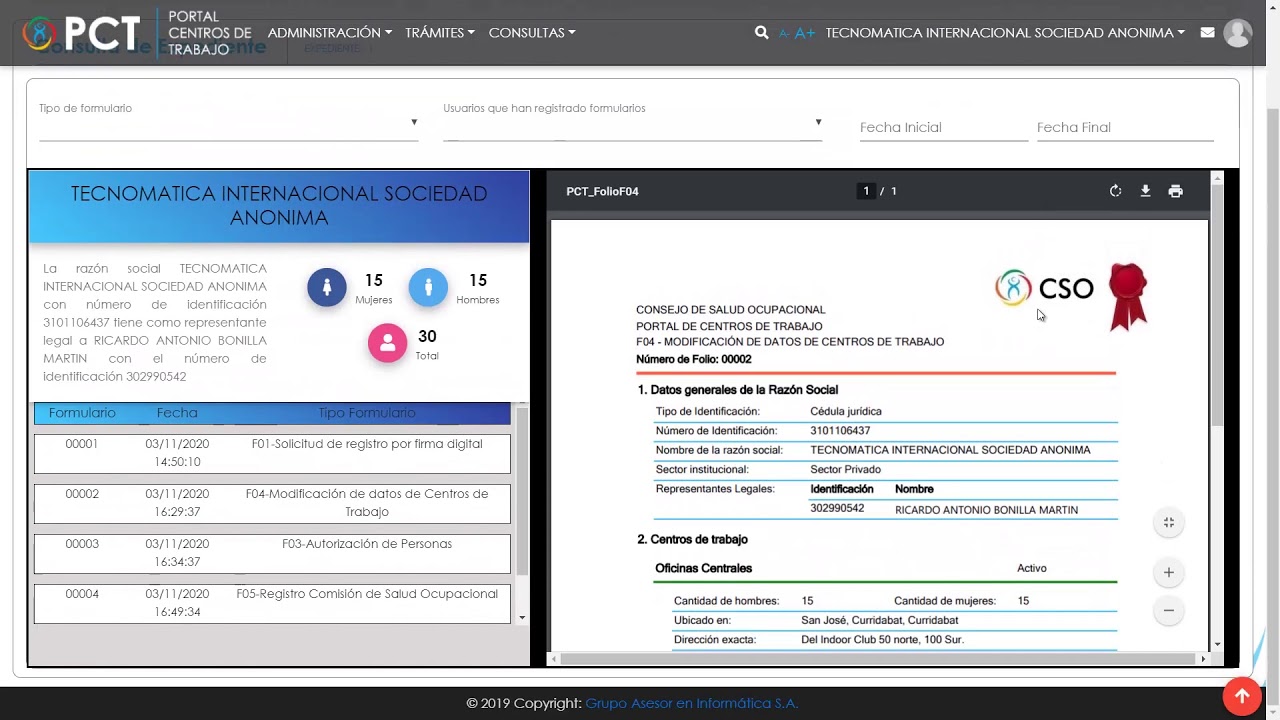Click the pink Total people icon

pos(387,343)
